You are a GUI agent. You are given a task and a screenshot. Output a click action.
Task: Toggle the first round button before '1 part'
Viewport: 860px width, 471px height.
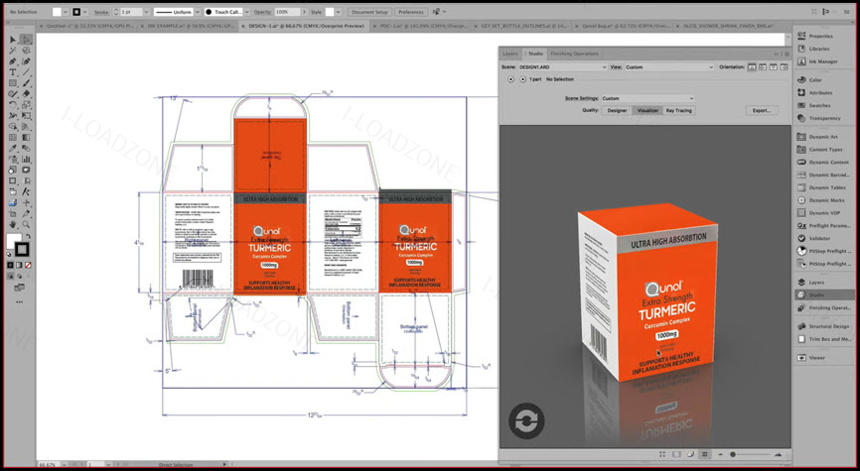click(511, 79)
